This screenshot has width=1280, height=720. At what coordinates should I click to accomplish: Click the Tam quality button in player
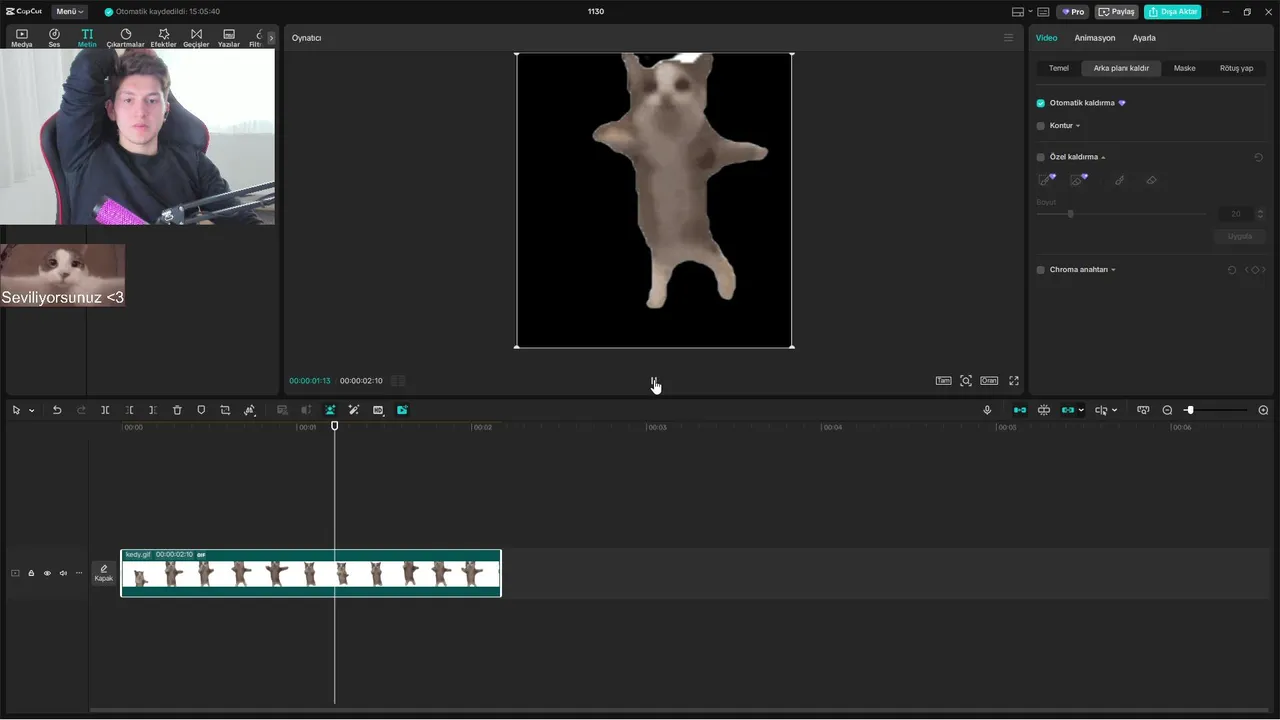(943, 381)
